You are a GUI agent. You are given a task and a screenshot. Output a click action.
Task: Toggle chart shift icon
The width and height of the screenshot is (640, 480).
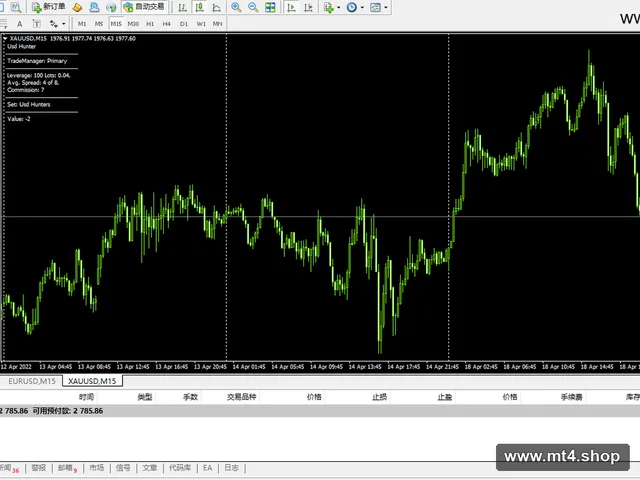click(308, 7)
